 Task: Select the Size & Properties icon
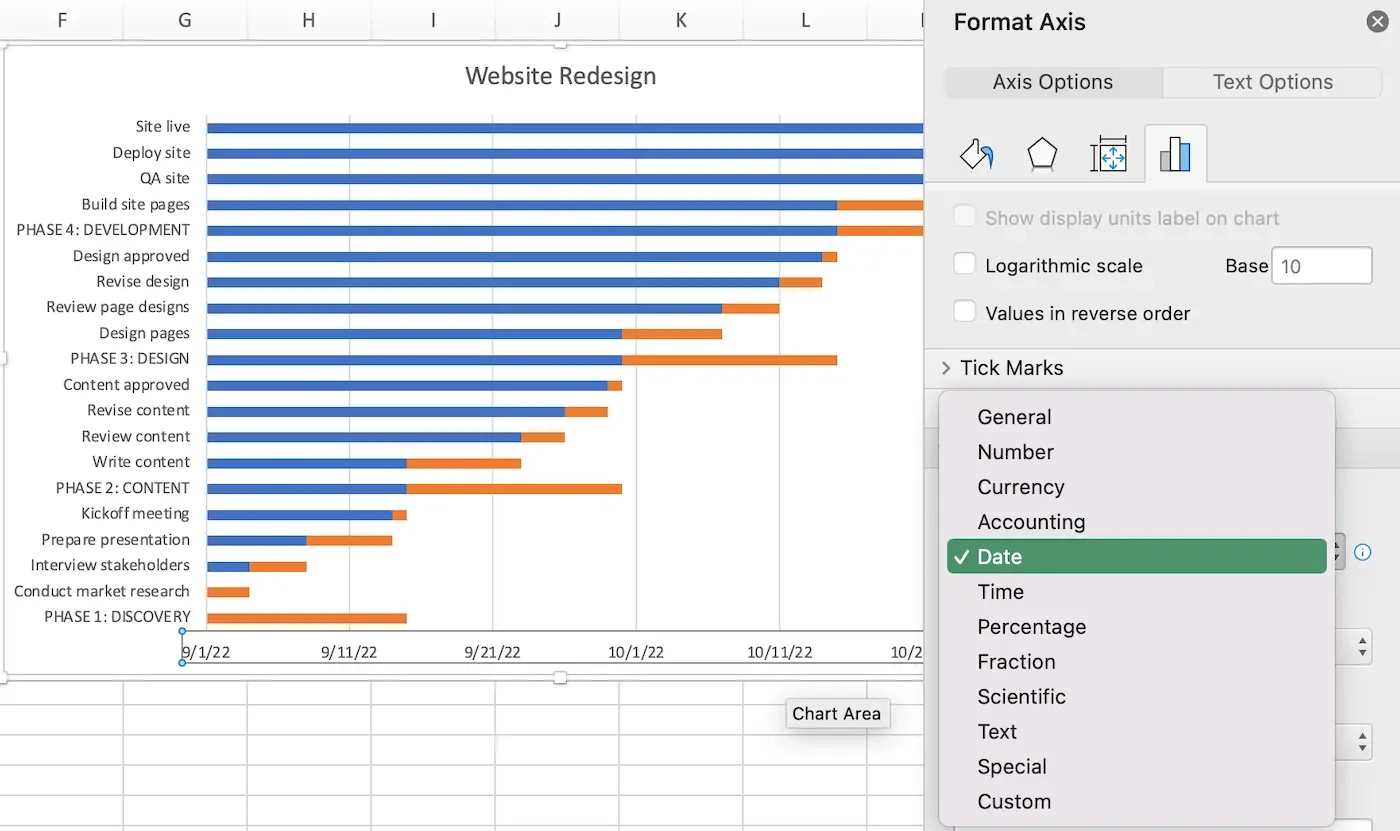coord(1109,153)
